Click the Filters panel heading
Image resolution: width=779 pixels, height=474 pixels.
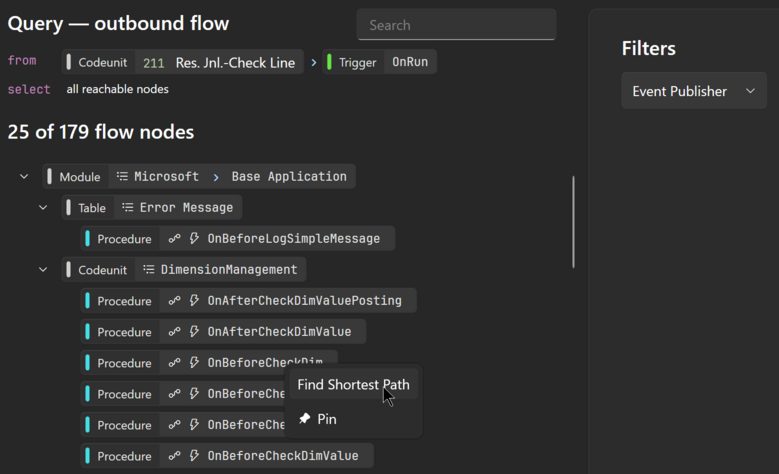(x=648, y=49)
